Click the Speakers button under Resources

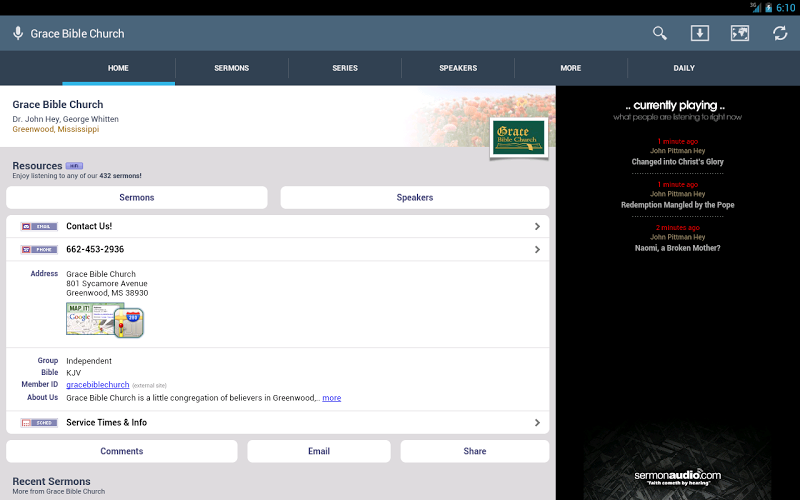pos(415,197)
